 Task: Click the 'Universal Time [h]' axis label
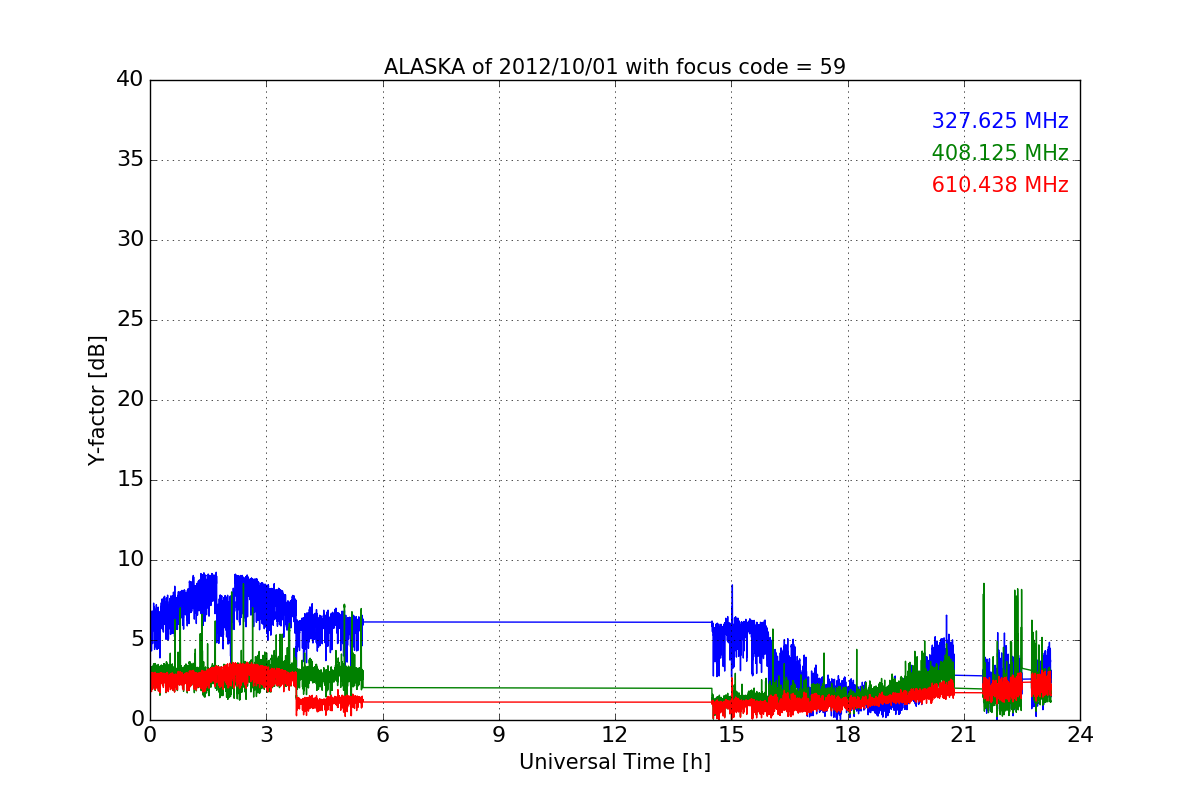point(615,762)
